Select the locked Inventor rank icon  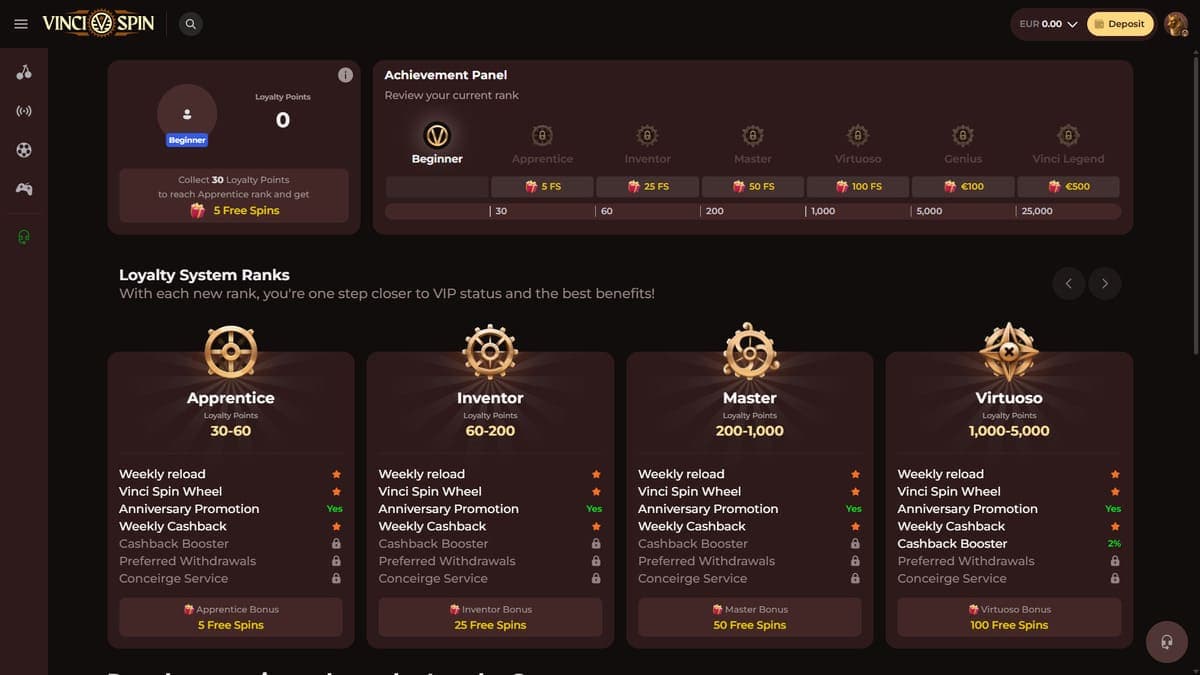647,135
